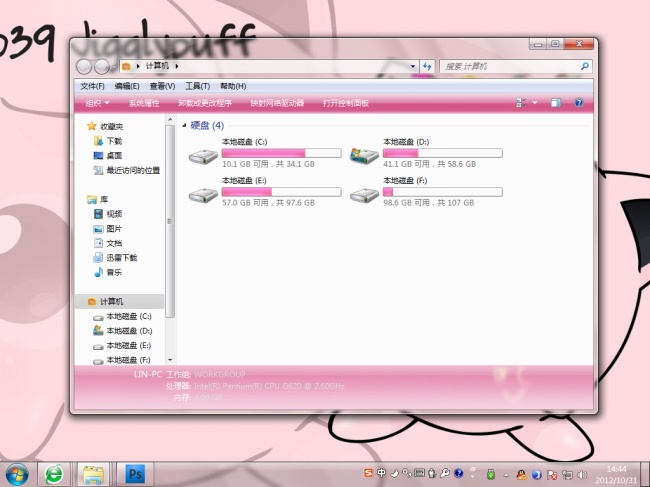Open the E: drive icon in the main pane
Image resolution: width=650 pixels, height=487 pixels.
pyautogui.click(x=203, y=195)
